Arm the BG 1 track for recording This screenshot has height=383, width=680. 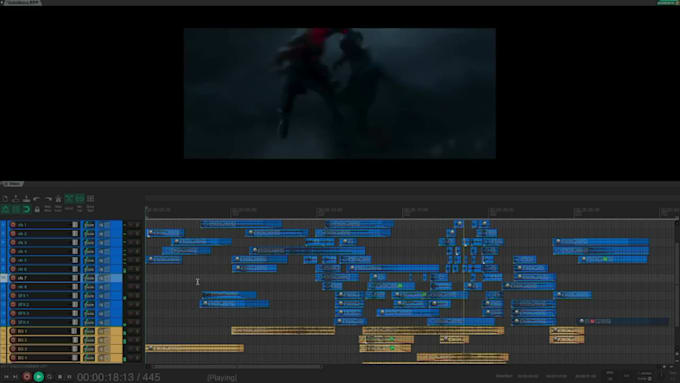(x=13, y=331)
